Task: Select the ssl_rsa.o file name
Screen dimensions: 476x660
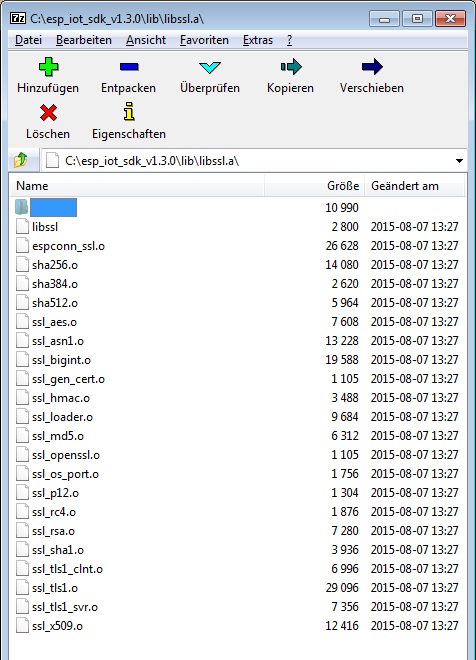Action: tap(53, 531)
